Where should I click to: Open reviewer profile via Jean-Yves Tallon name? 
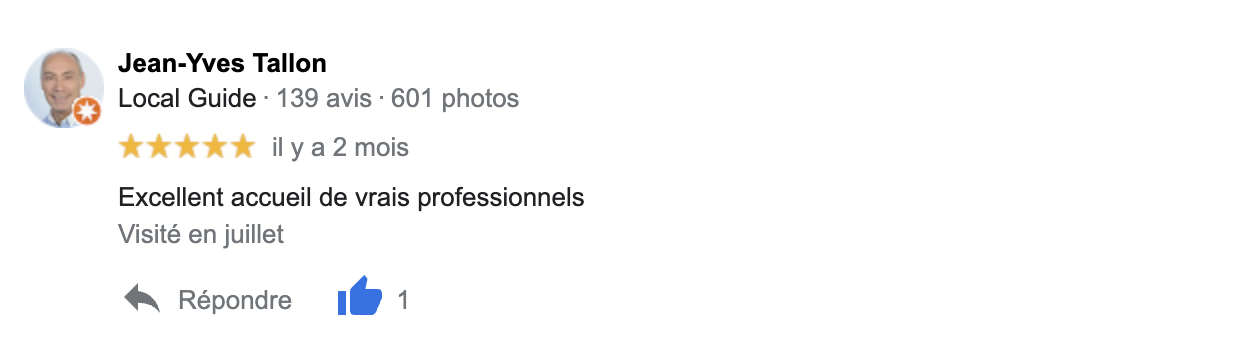(222, 64)
